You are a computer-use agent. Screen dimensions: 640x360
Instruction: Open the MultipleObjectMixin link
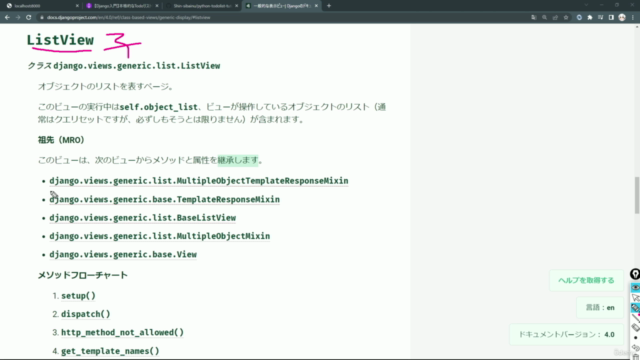pos(160,236)
